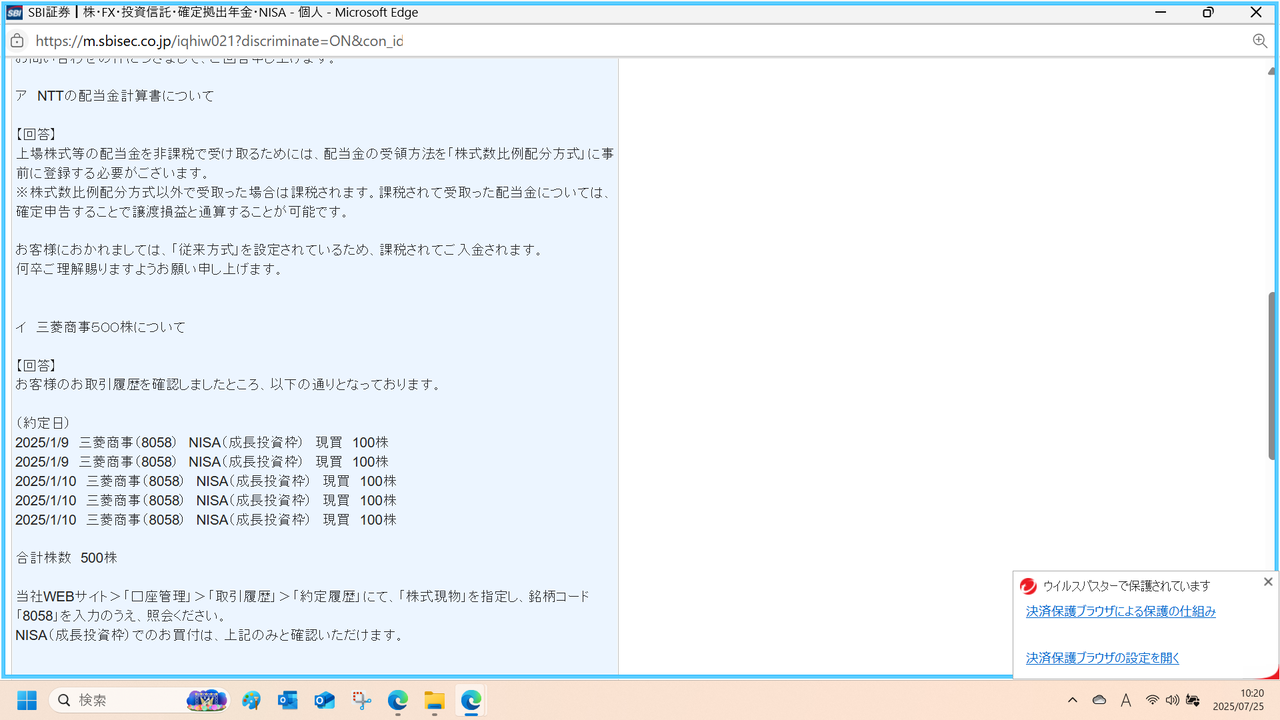The image size is (1280, 720).
Task: Click the IME input mode A indicator
Action: coord(1126,700)
